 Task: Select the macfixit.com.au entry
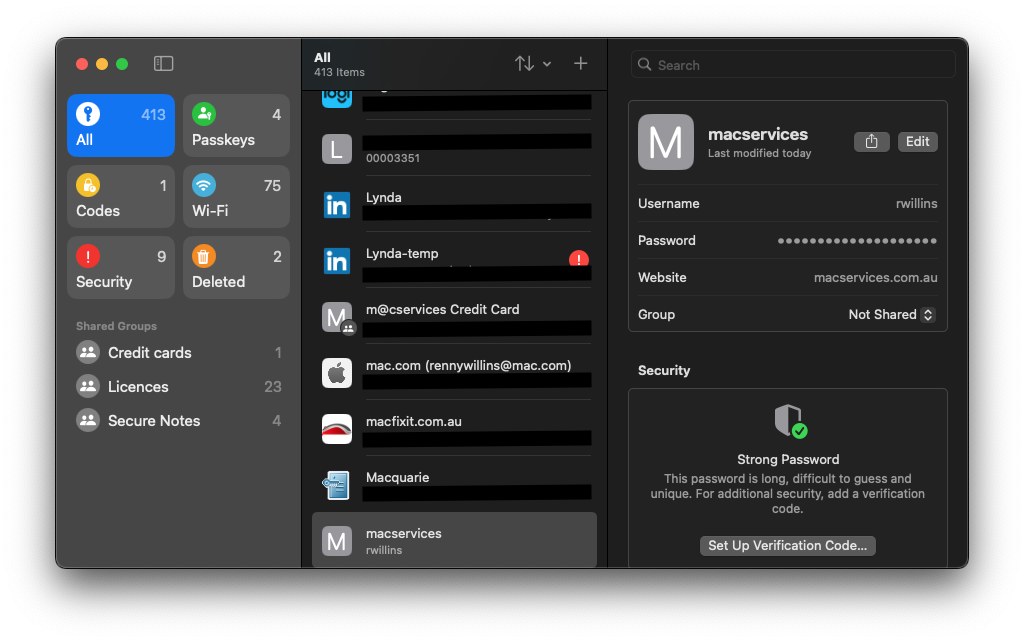point(455,430)
